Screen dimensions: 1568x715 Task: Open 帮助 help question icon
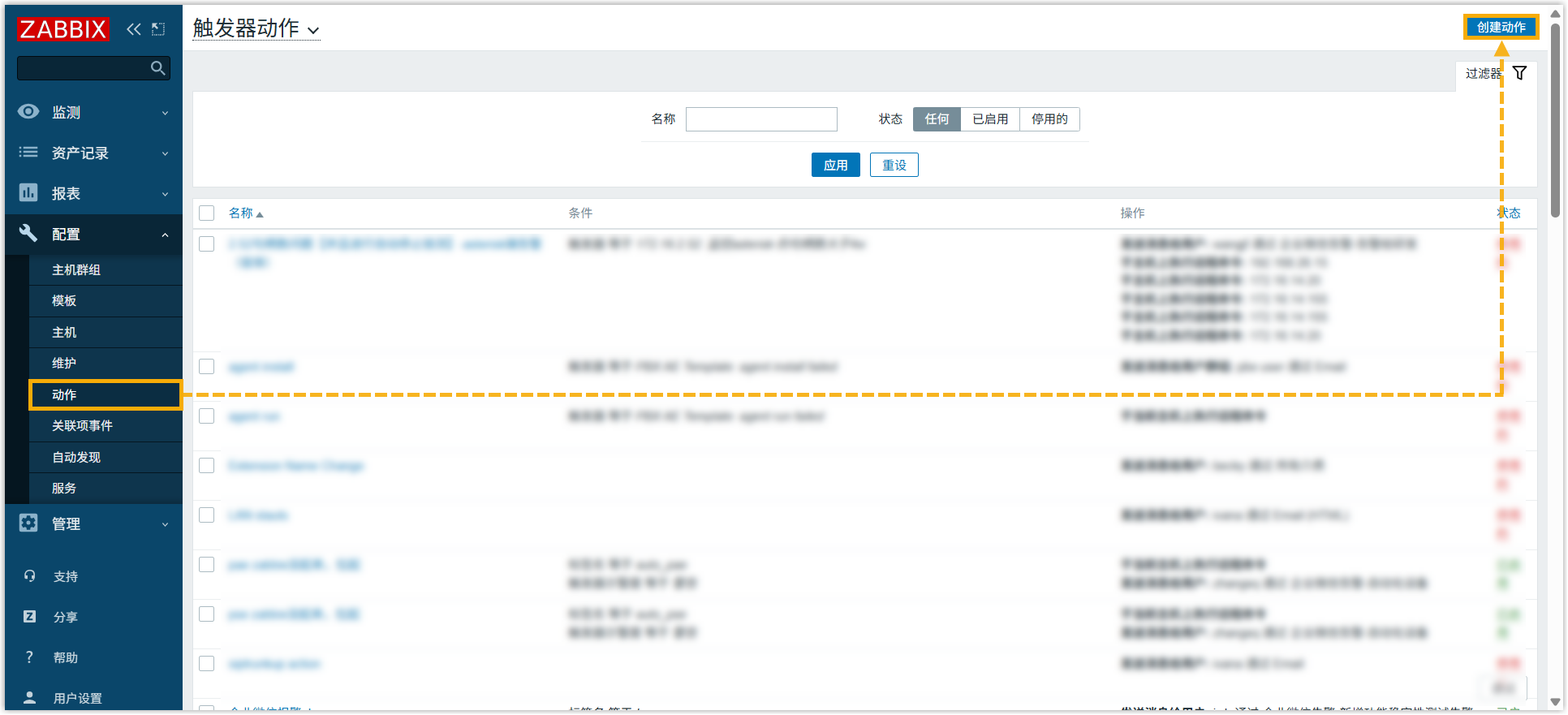click(30, 657)
